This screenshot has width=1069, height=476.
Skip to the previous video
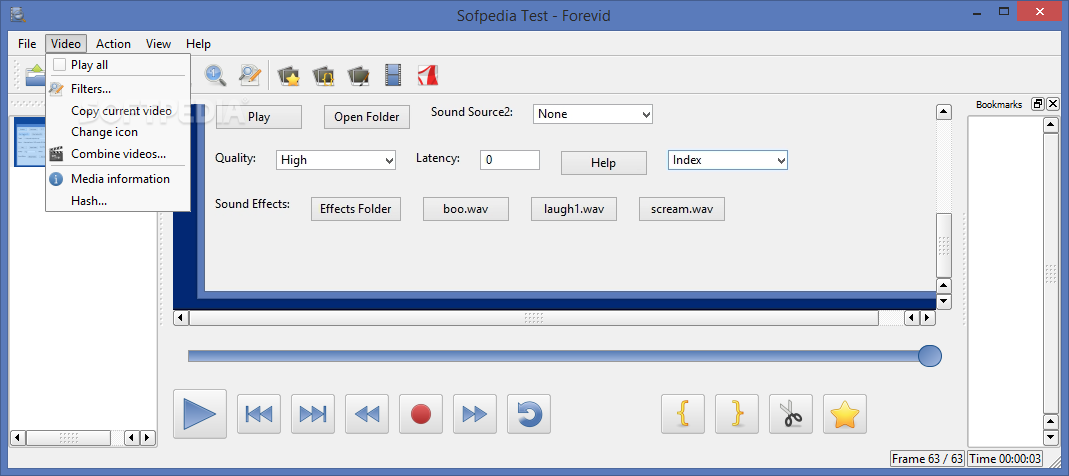(x=259, y=414)
